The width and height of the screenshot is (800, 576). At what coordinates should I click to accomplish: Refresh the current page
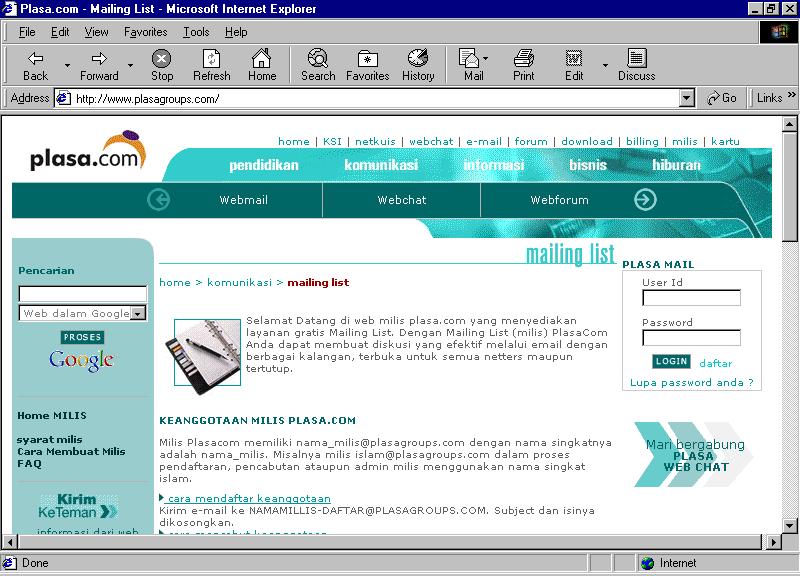coord(211,65)
